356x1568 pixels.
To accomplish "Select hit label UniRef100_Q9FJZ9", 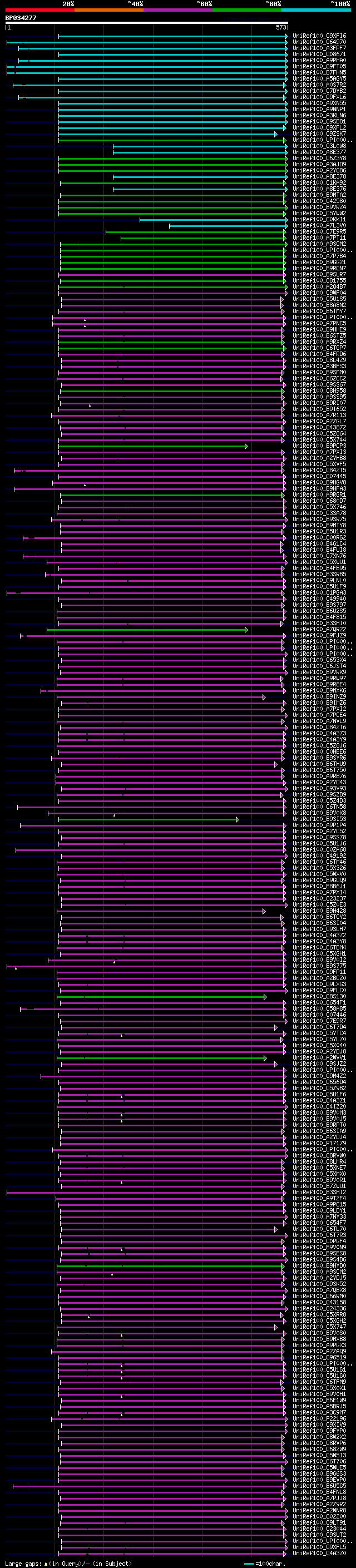I will tap(319, 635).
